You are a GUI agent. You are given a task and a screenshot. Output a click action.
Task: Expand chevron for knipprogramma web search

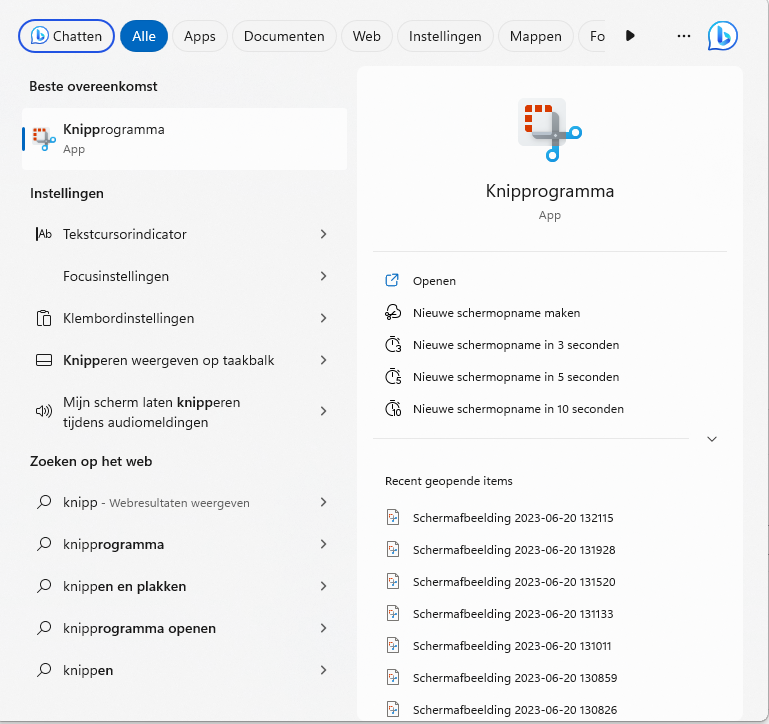pos(323,544)
